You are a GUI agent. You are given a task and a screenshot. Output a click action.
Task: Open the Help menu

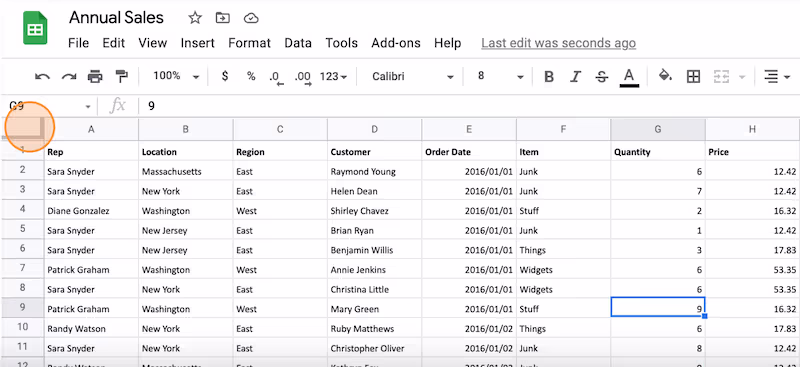(x=447, y=43)
